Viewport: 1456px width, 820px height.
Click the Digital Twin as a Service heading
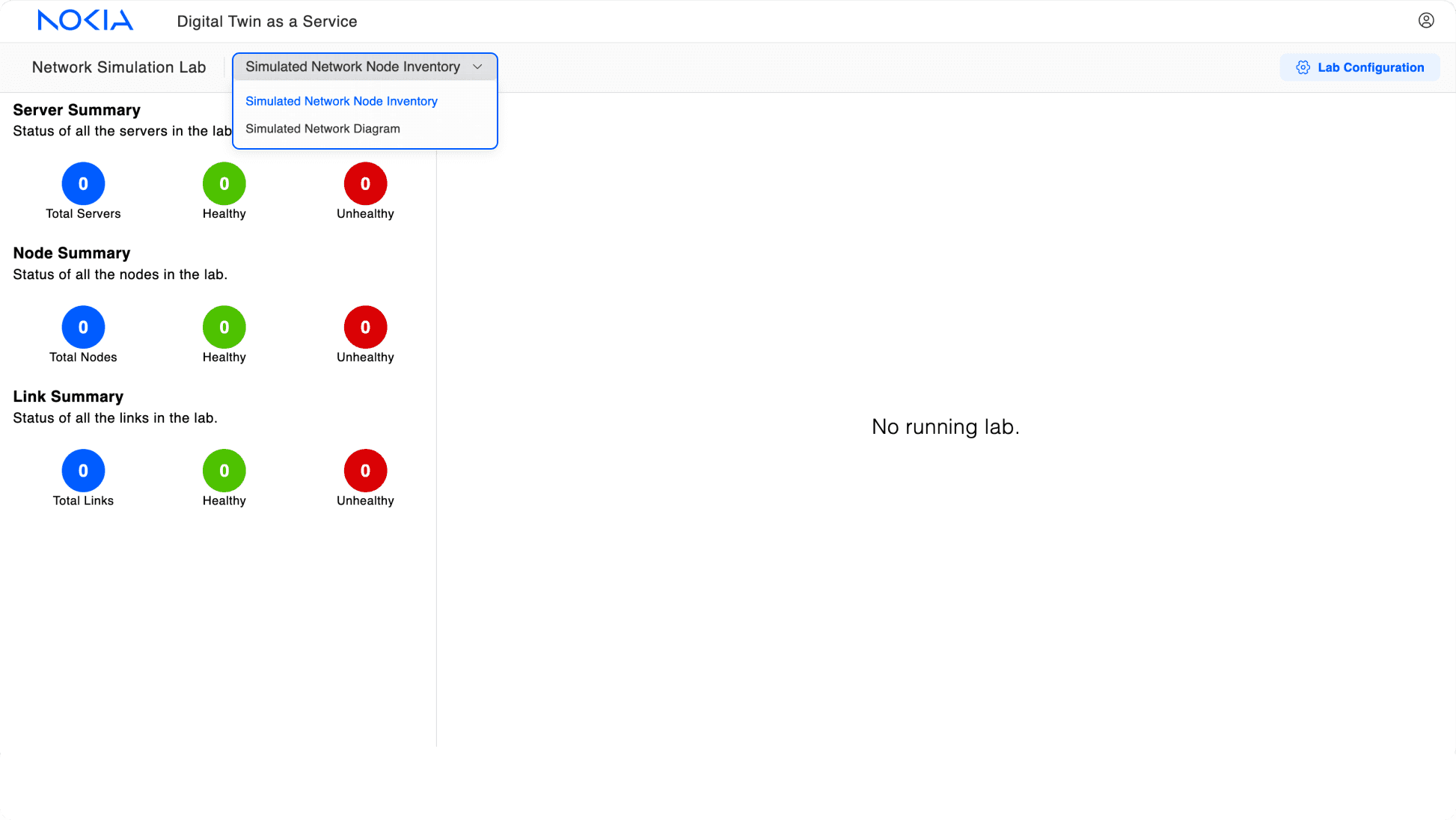click(266, 21)
